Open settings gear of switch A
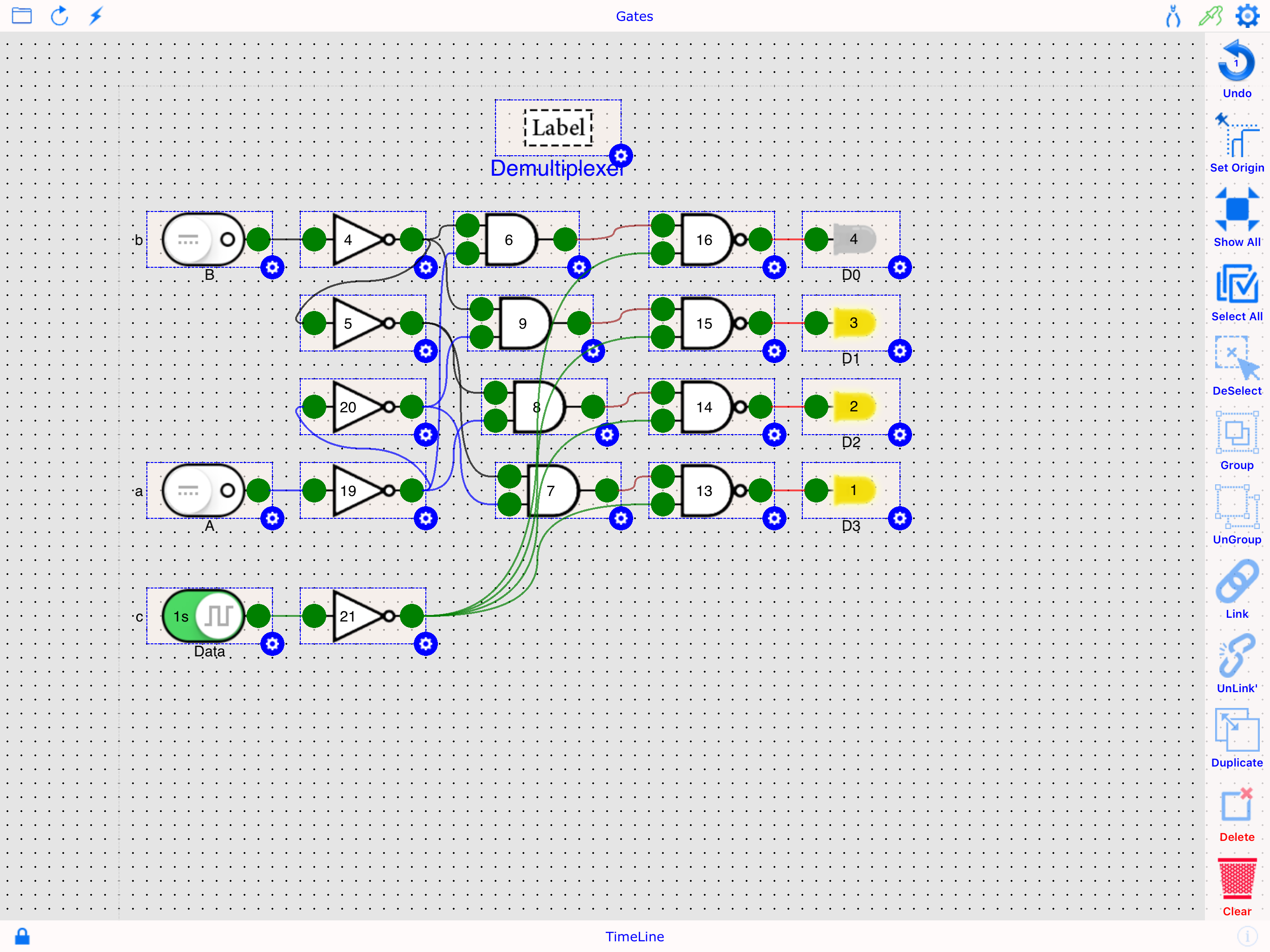Screen dimensions: 1270x952 click(272, 518)
